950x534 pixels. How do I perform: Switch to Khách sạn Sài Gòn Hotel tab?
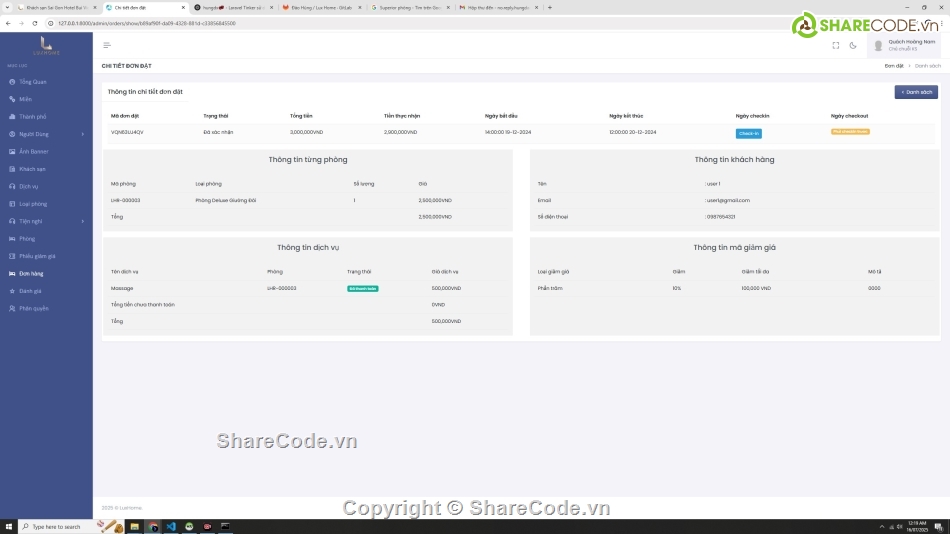58,8
